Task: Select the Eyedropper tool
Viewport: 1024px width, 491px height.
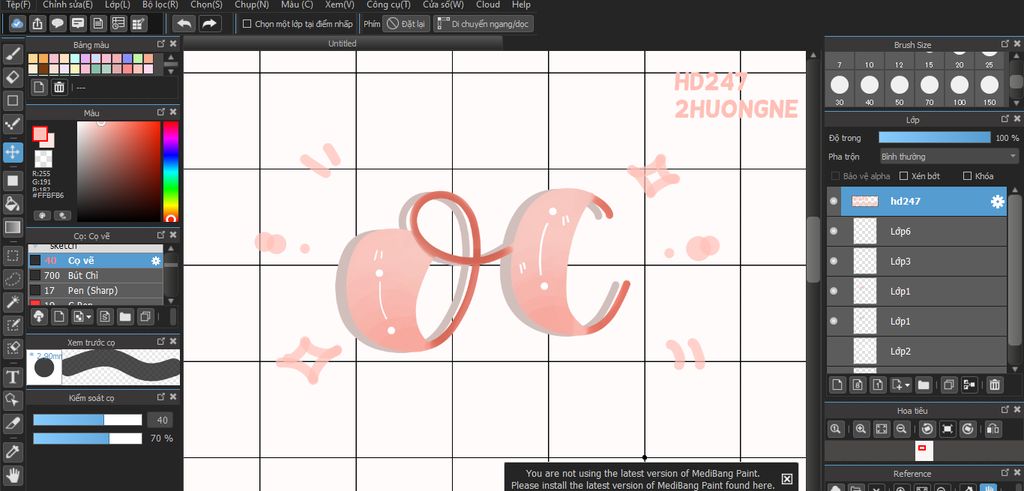Action: (13, 452)
